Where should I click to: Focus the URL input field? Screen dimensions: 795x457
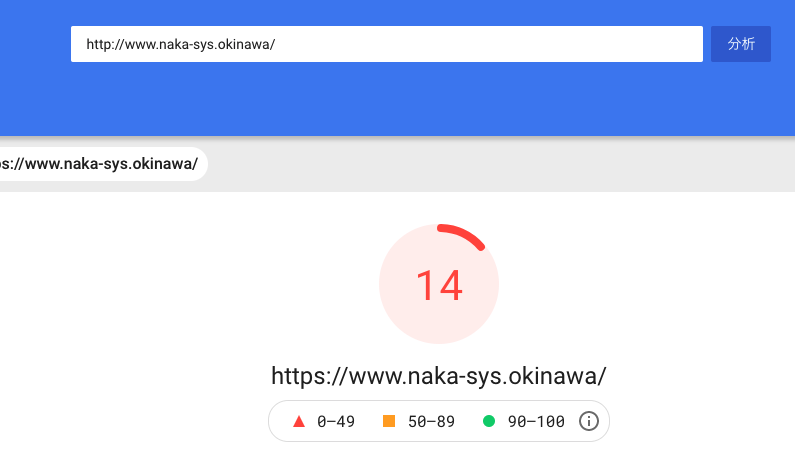click(386, 44)
